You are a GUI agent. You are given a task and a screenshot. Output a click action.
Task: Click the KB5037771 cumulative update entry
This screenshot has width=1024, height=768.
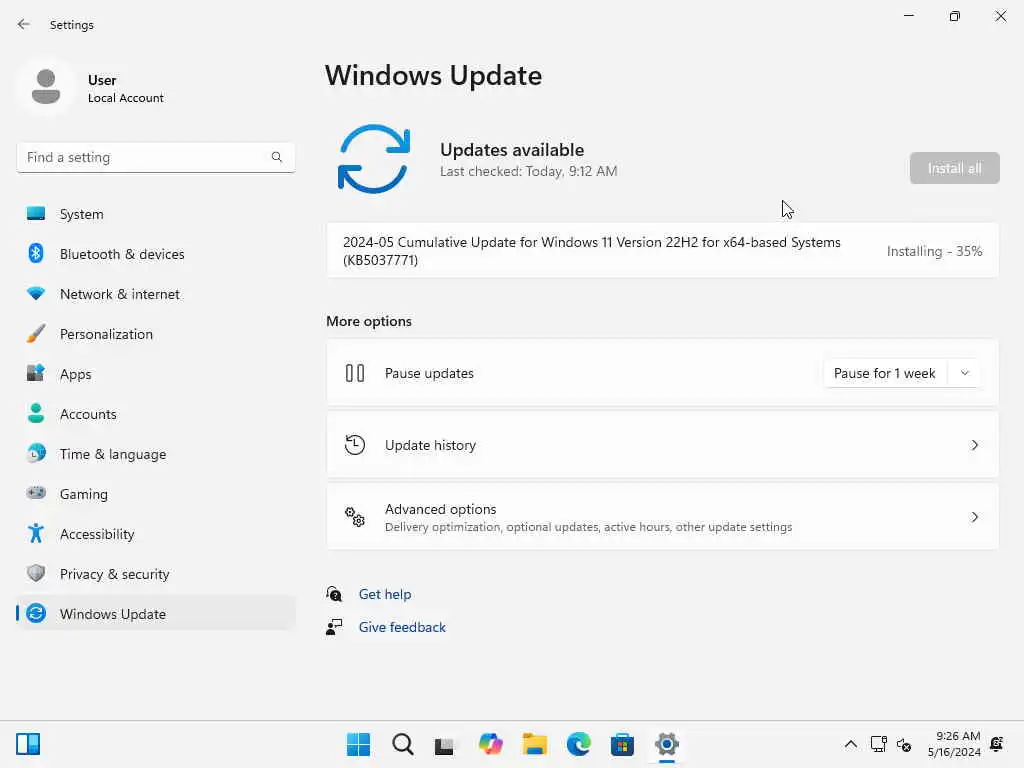[662, 251]
